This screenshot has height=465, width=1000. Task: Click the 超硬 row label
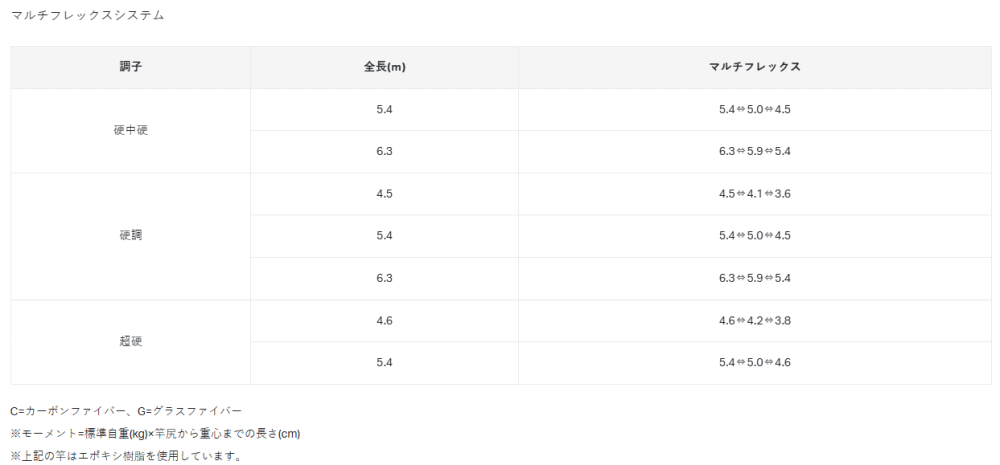pyautogui.click(x=131, y=341)
